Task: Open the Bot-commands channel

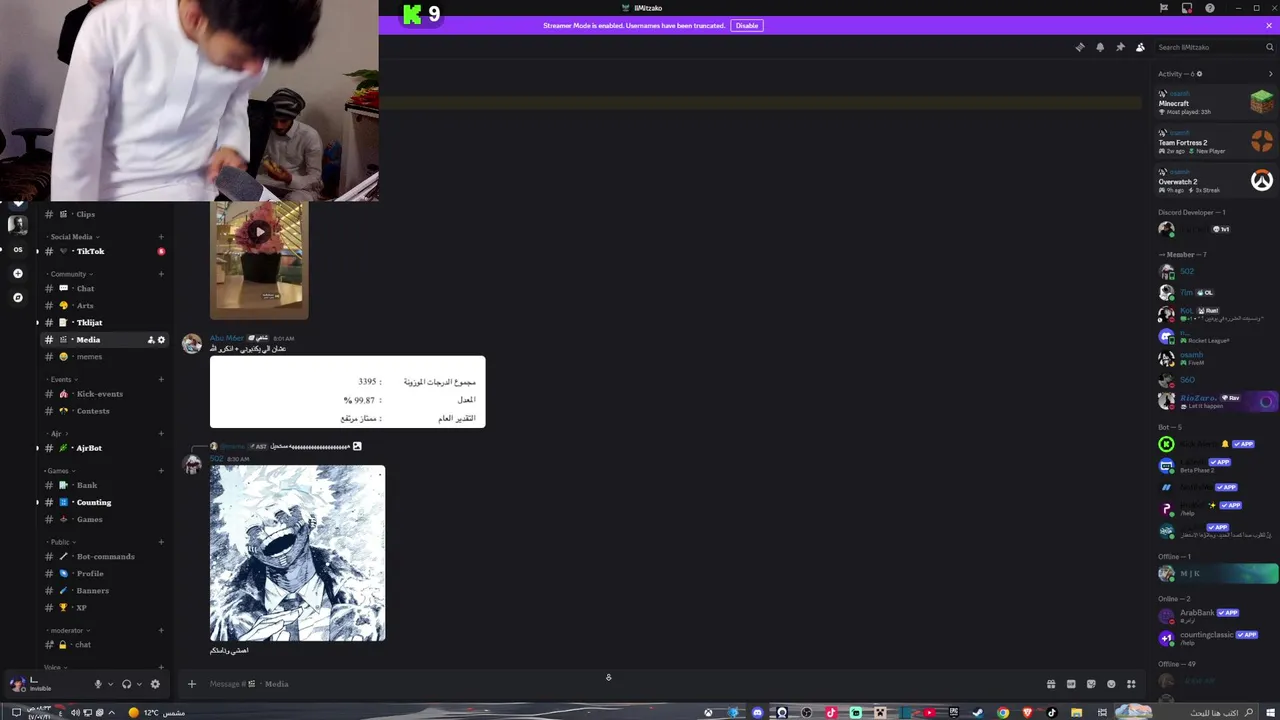Action: point(104,556)
